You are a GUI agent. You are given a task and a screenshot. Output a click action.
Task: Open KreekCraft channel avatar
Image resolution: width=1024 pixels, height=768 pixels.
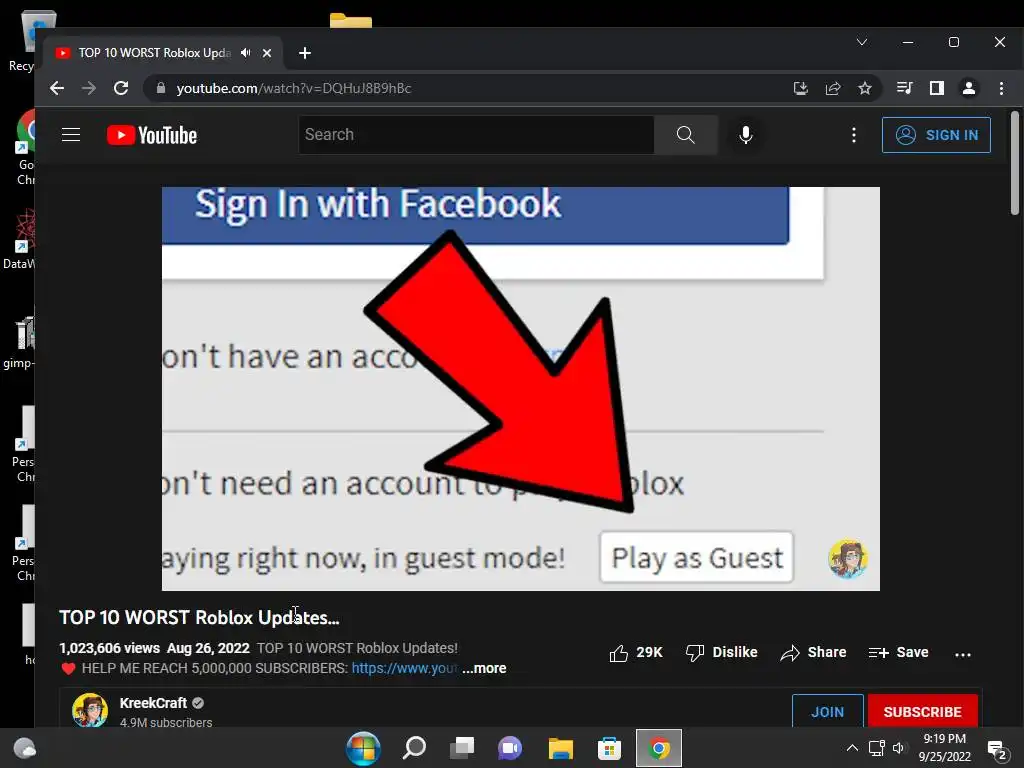click(x=90, y=710)
